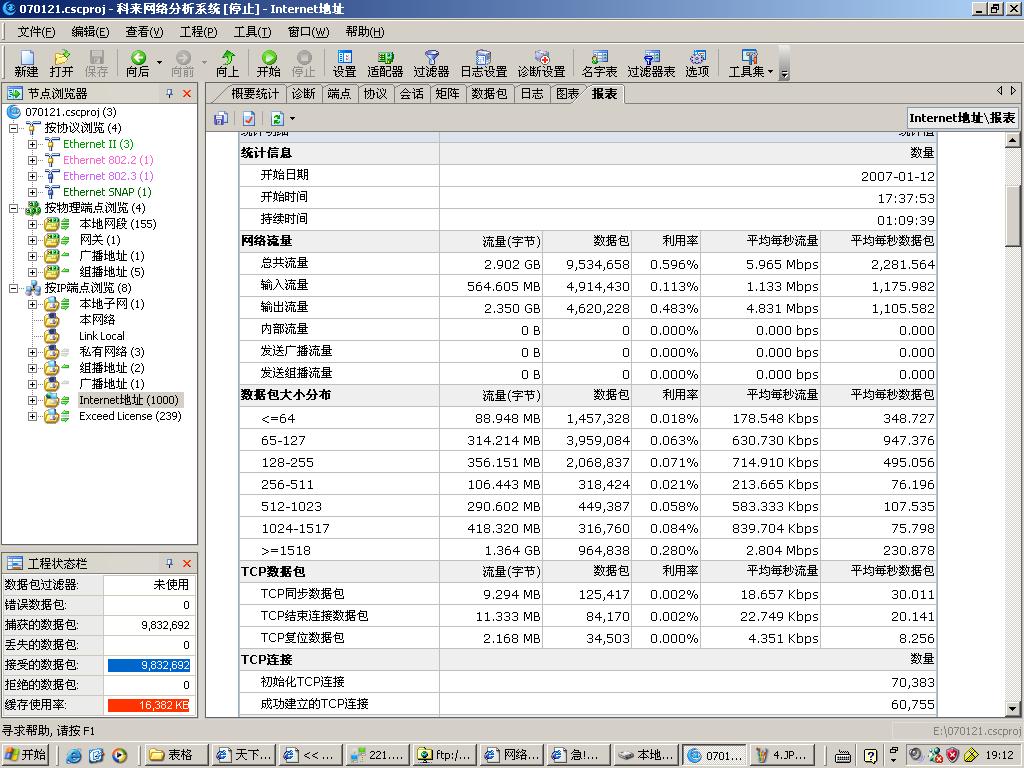Open the 适配器 adapter settings icon
Viewport: 1024px width, 768px height.
385,63
